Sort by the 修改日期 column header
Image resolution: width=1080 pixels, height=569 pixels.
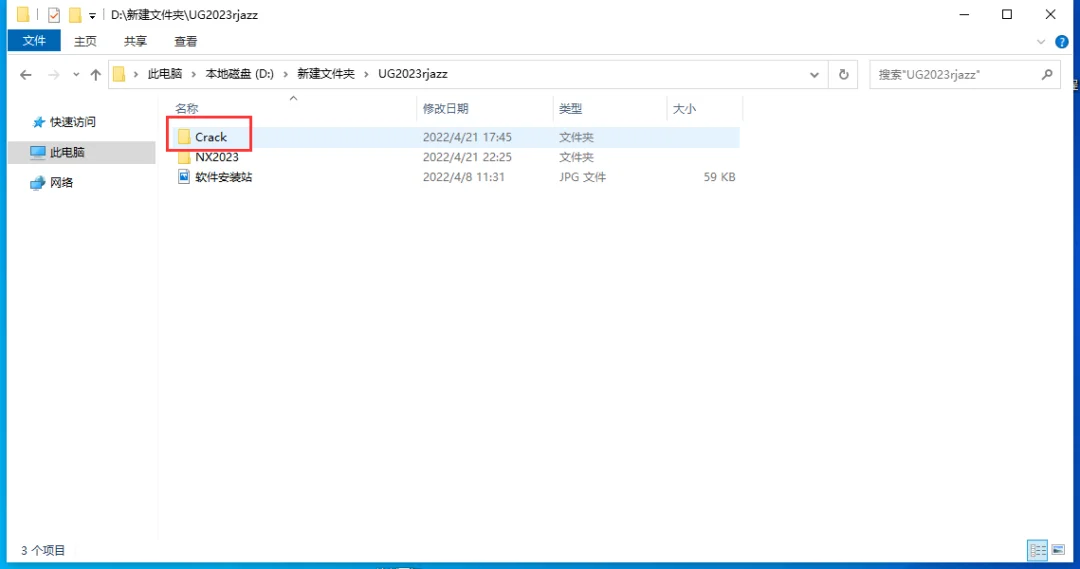click(x=446, y=108)
